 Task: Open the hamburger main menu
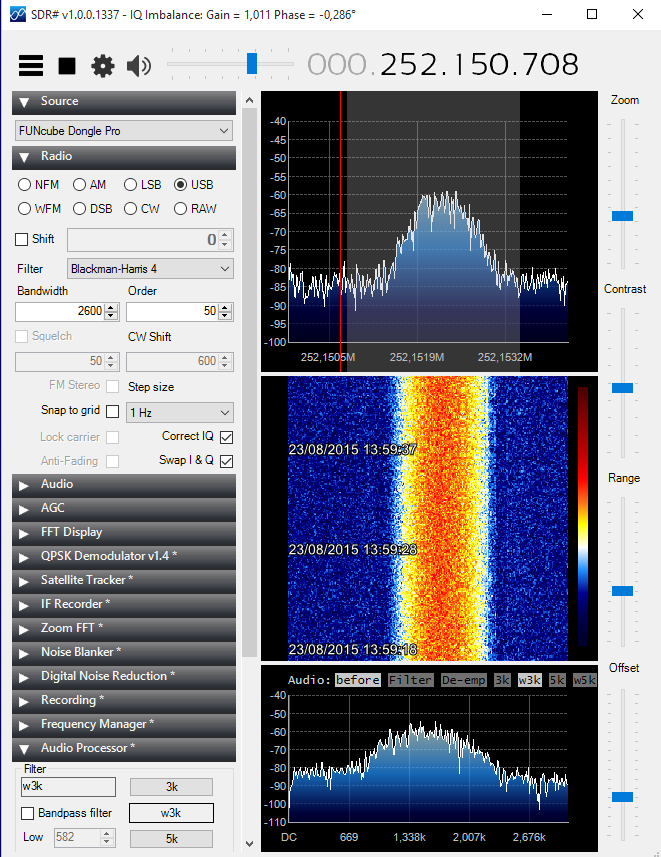[x=31, y=66]
